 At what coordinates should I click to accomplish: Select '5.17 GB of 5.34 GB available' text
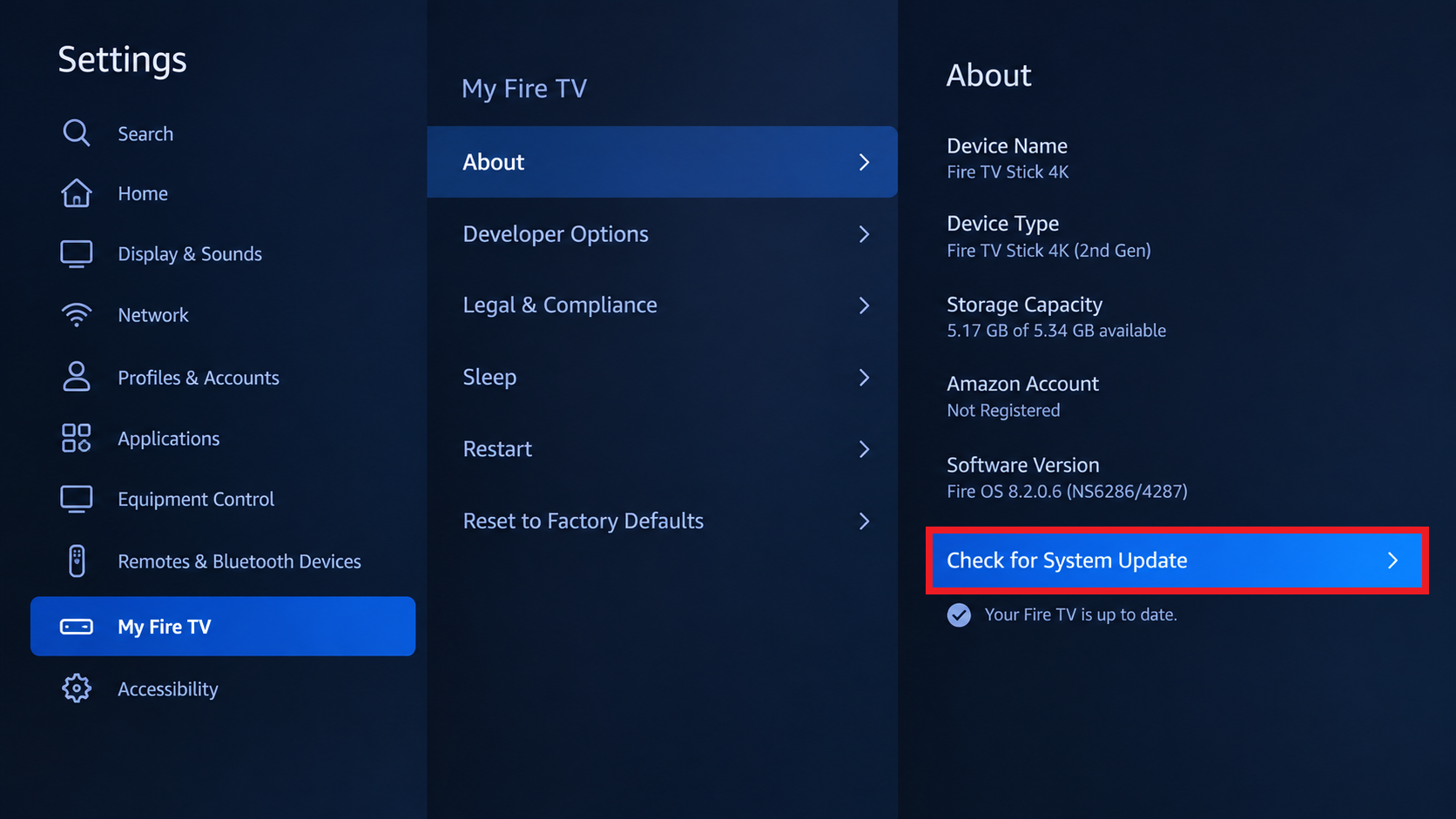click(1056, 331)
